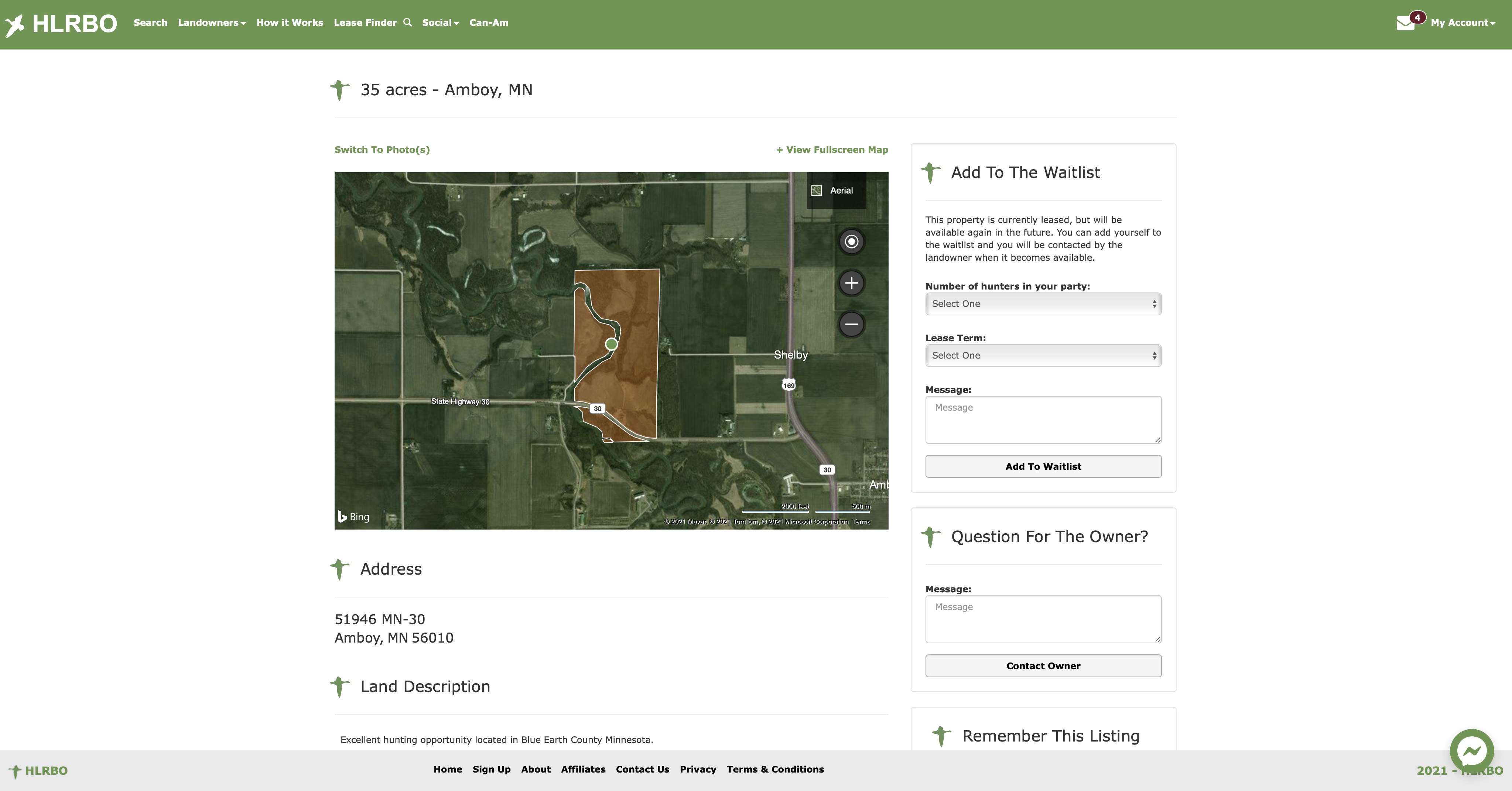Image resolution: width=1512 pixels, height=791 pixels.
Task: Click About in footer
Action: pos(536,769)
